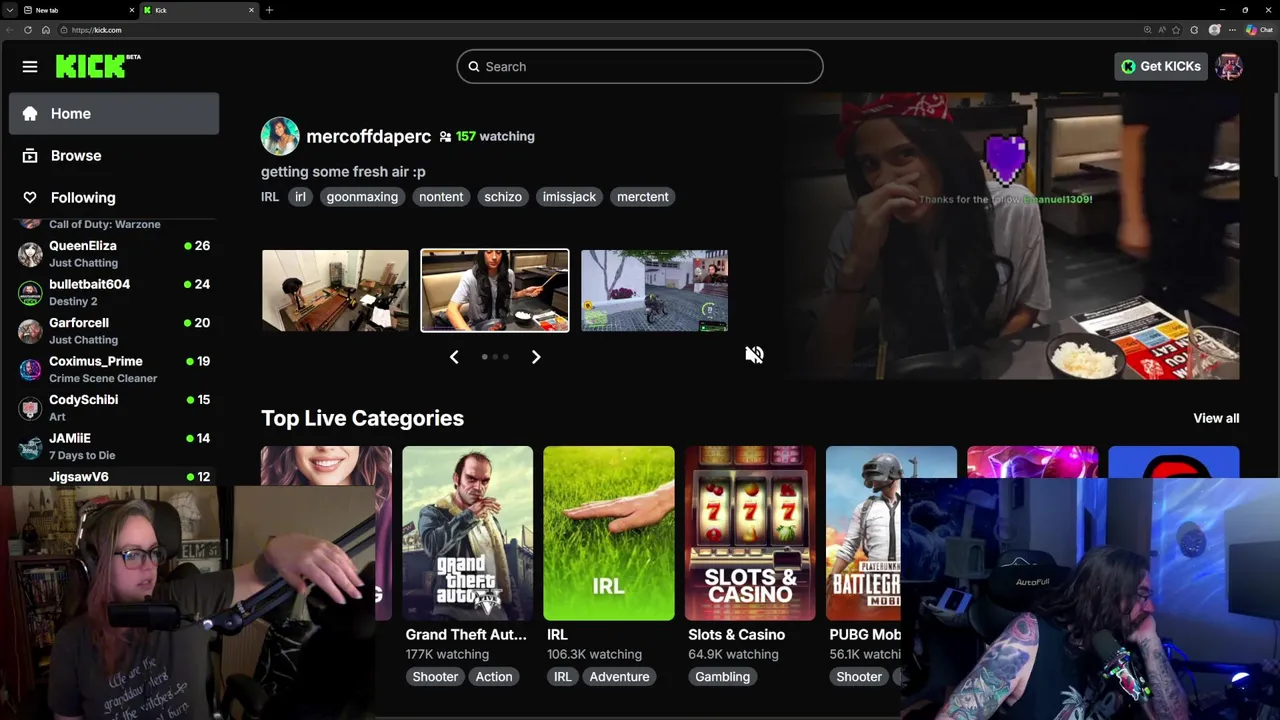Image resolution: width=1280 pixels, height=720 pixels.
Task: Close the Kick browser tab
Action: (x=251, y=10)
